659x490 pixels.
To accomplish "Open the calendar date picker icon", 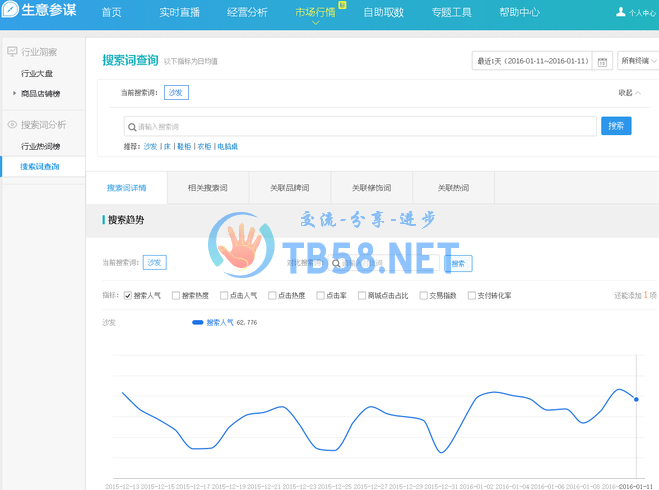I will (x=602, y=62).
